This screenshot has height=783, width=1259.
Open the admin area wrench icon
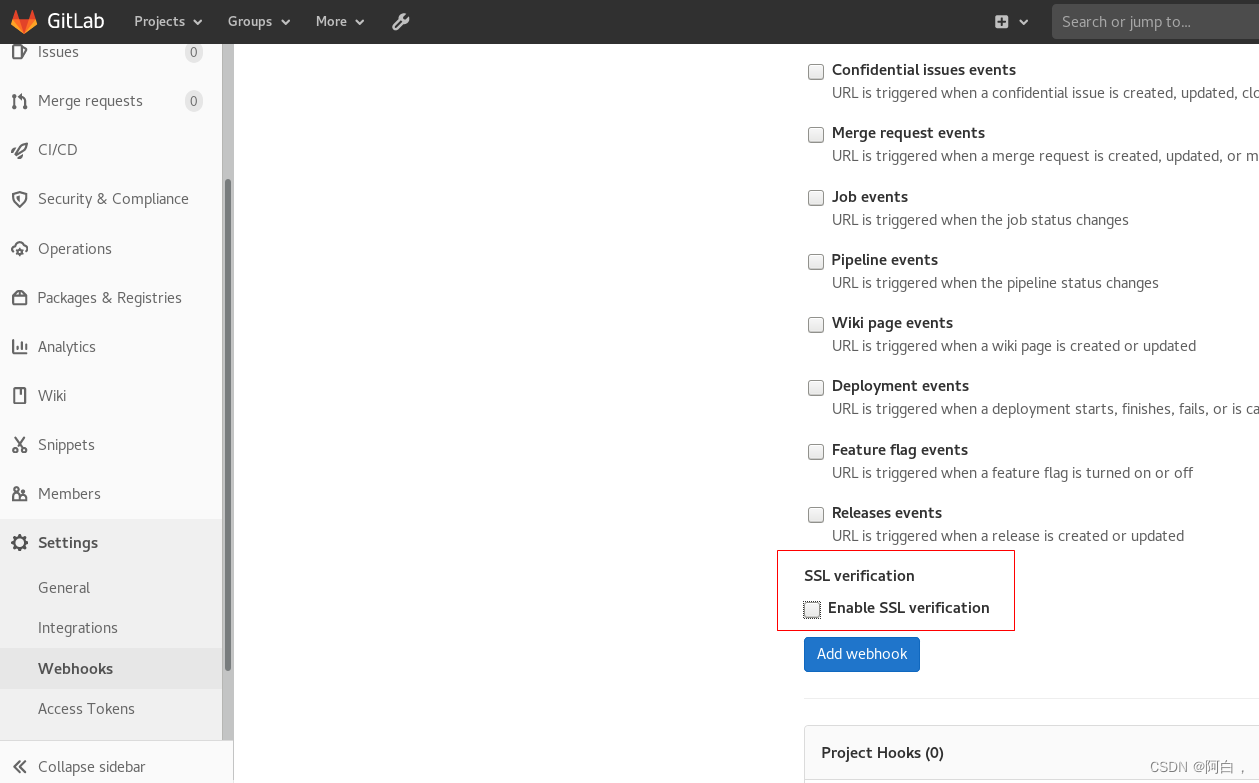click(400, 21)
